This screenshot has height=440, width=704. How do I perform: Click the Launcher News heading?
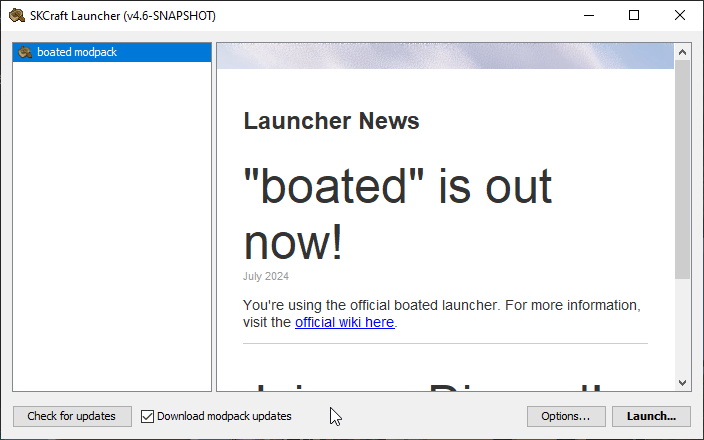coord(331,122)
